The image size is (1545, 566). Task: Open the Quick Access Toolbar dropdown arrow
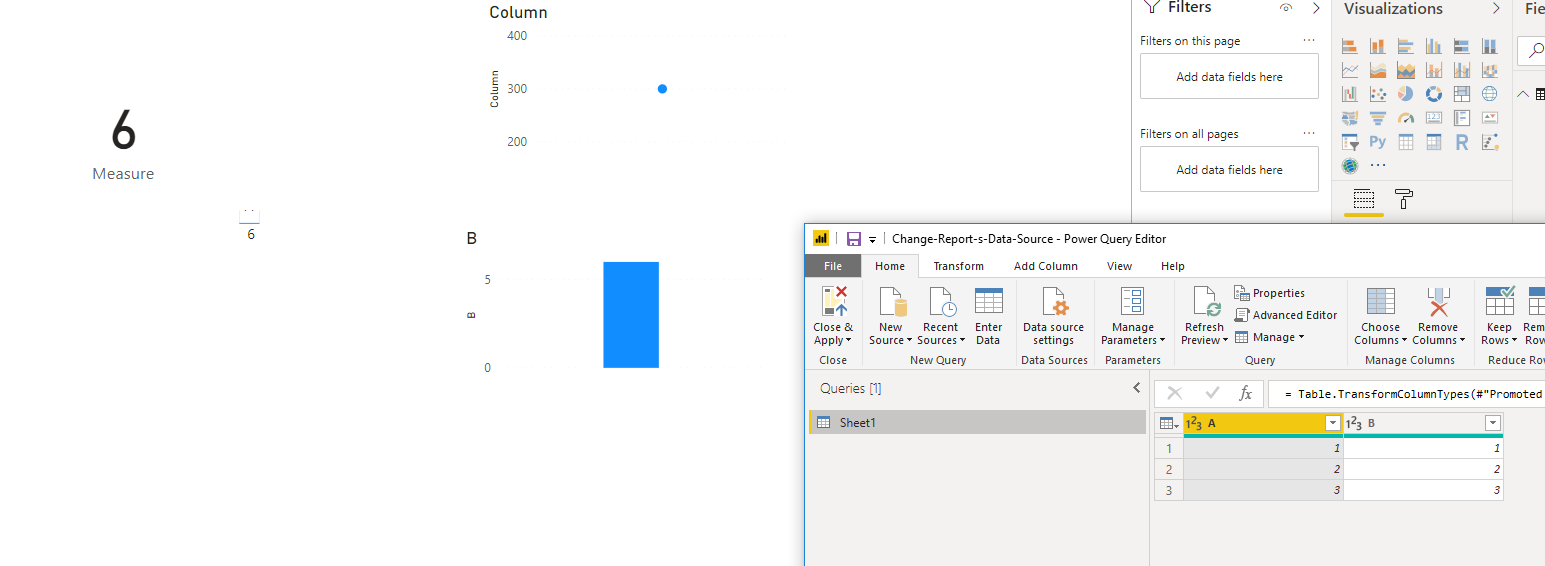[x=872, y=240]
